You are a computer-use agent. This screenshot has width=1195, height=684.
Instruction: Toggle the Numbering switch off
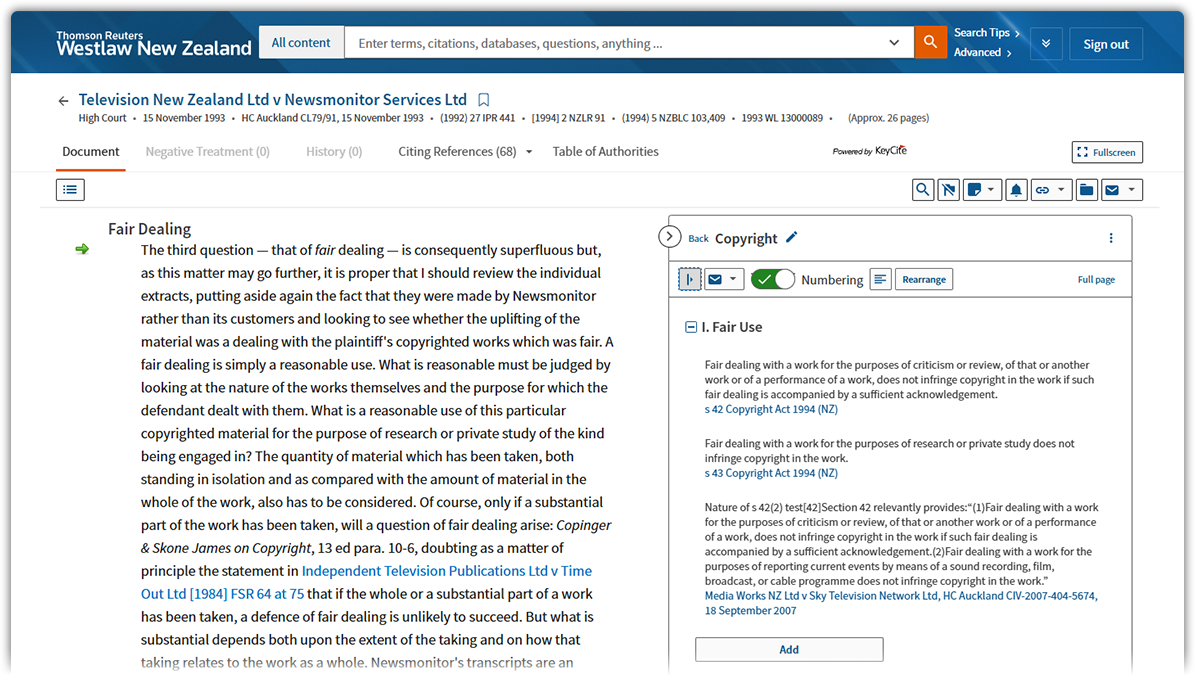pyautogui.click(x=772, y=280)
